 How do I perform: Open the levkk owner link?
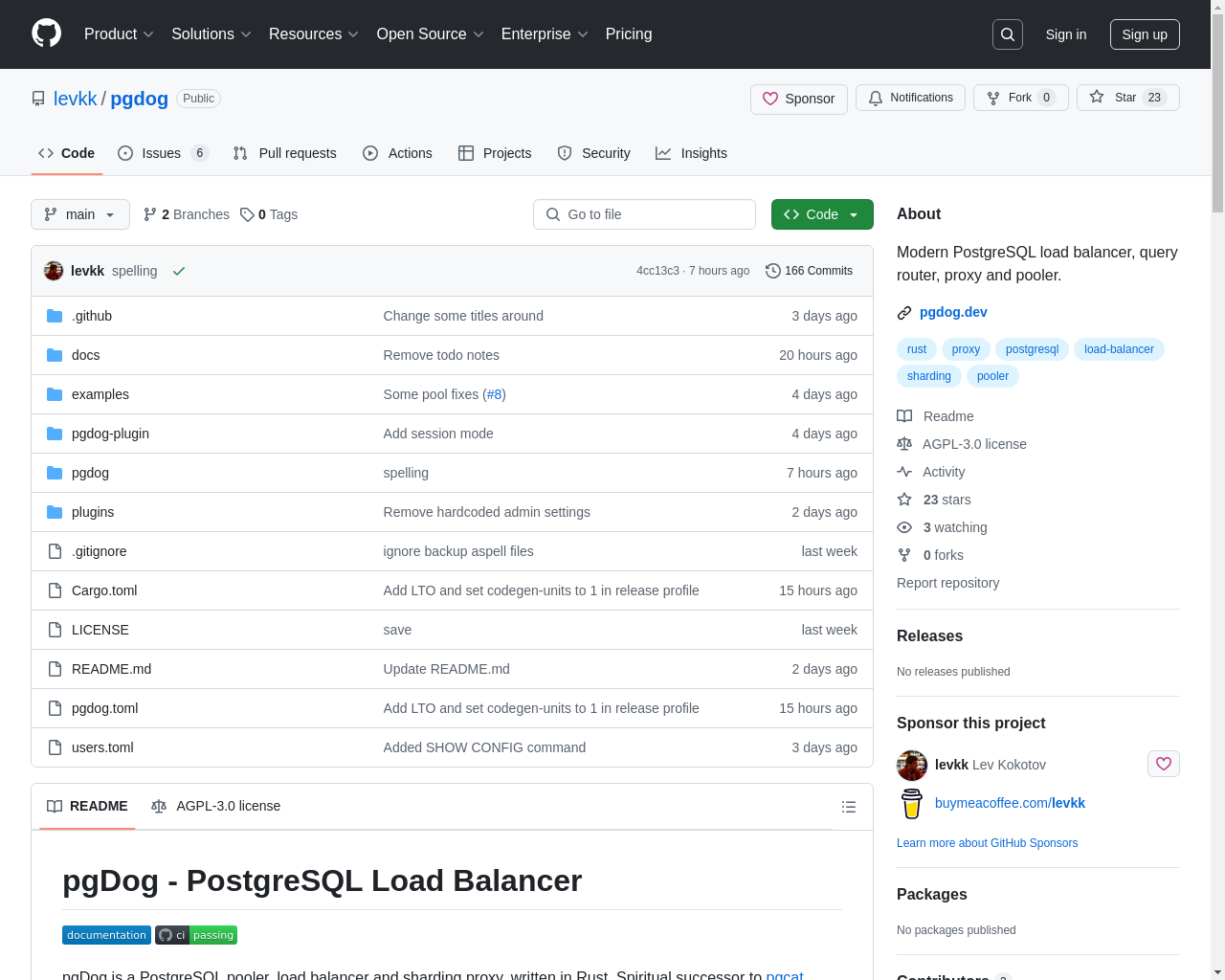(x=75, y=99)
